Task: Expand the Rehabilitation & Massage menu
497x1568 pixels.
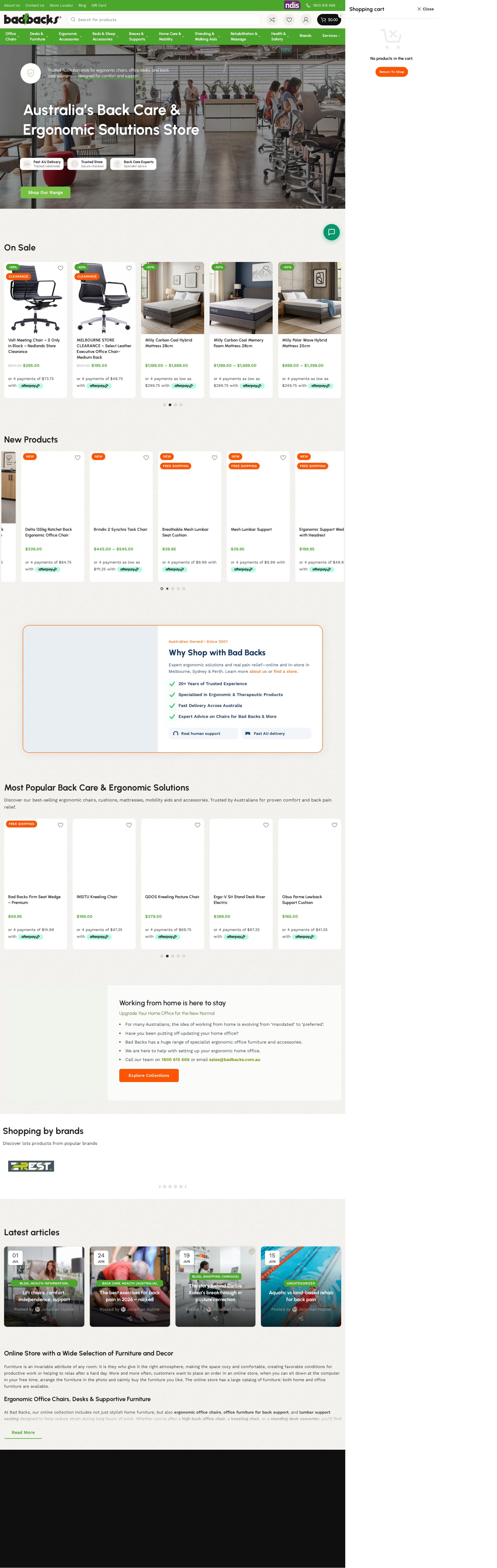Action: click(x=245, y=37)
